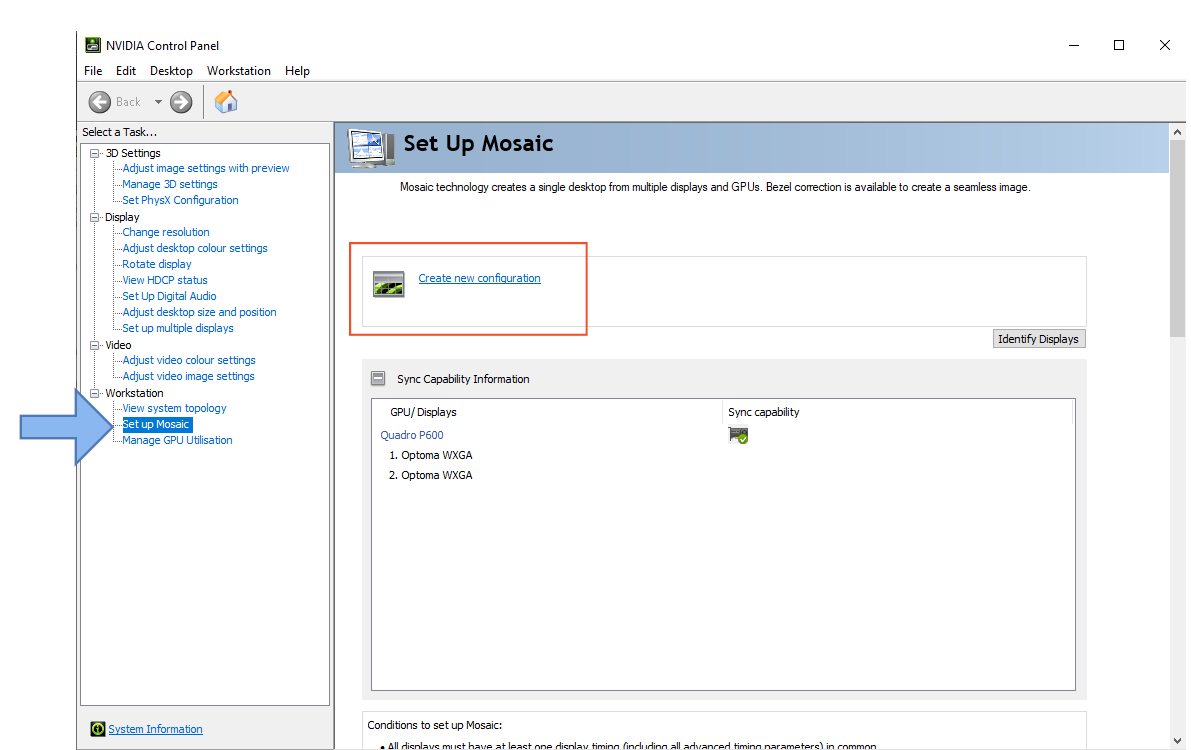Open Adjust desktop size and position

click(199, 312)
